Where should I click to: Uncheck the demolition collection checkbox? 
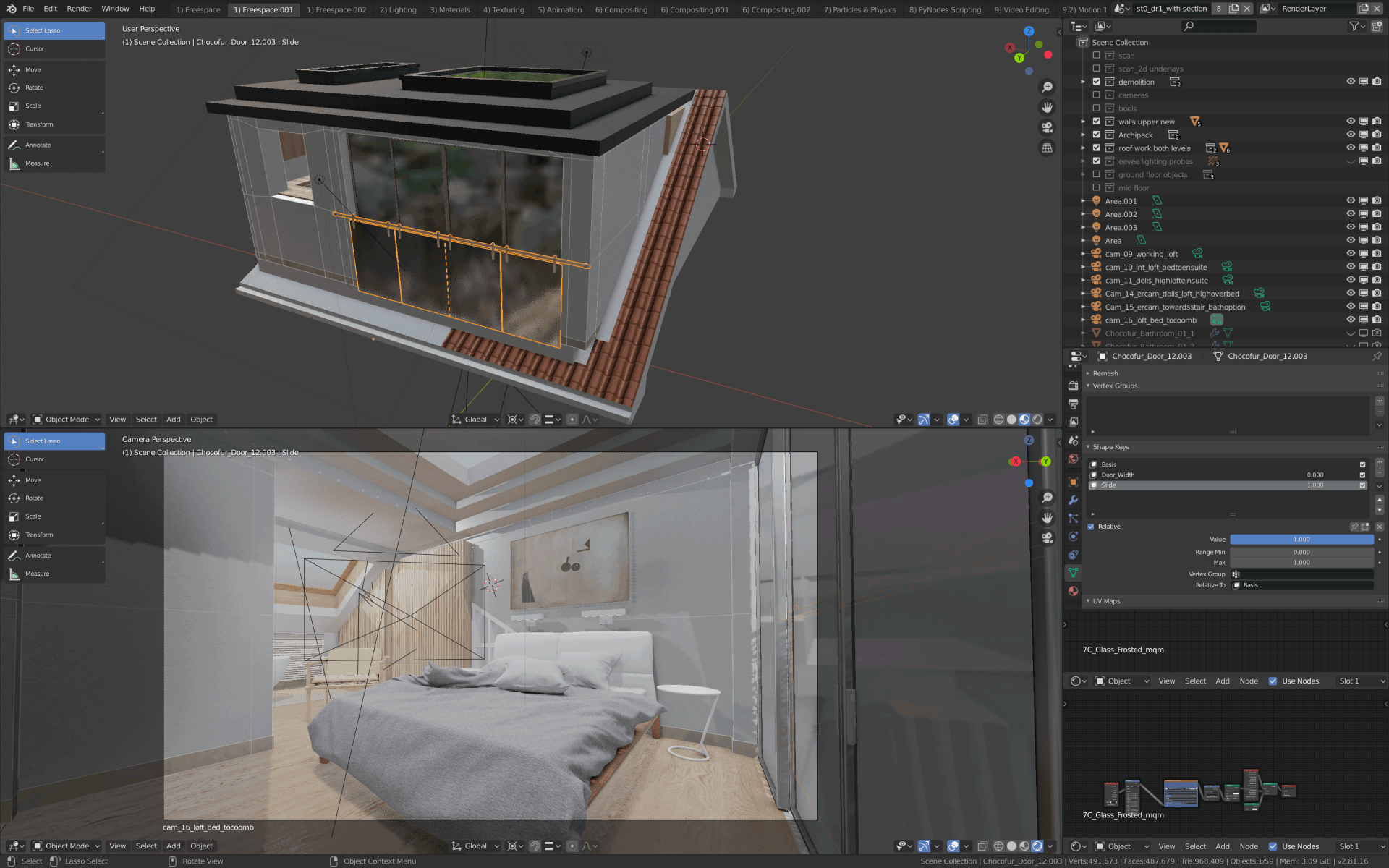click(x=1096, y=82)
